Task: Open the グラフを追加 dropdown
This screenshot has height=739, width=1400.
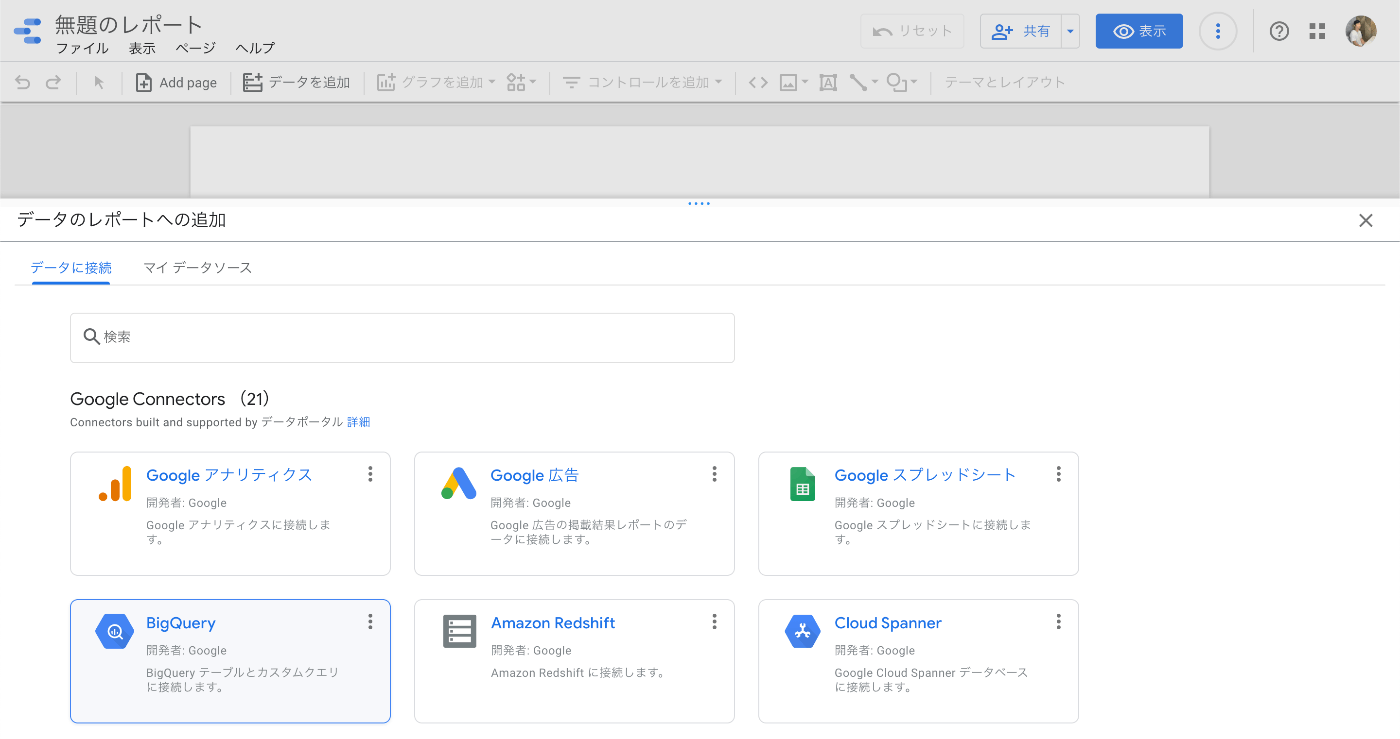Action: [436, 83]
